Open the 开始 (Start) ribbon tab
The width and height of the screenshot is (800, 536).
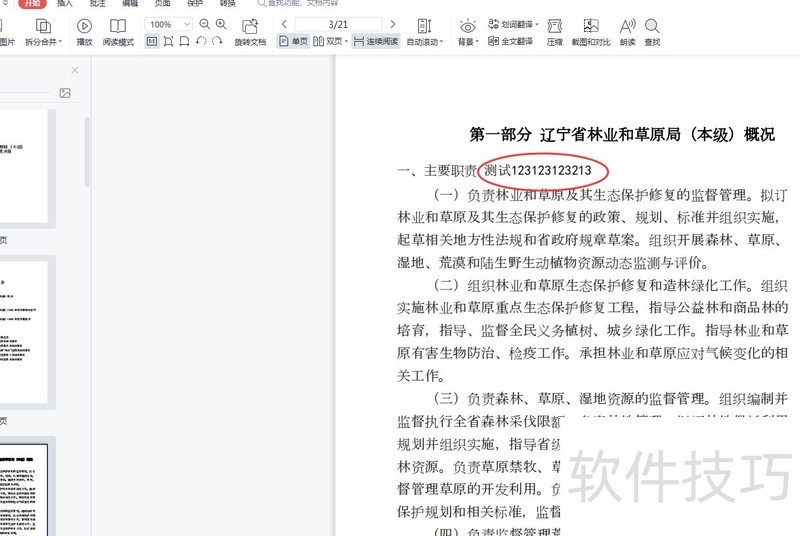click(x=32, y=4)
